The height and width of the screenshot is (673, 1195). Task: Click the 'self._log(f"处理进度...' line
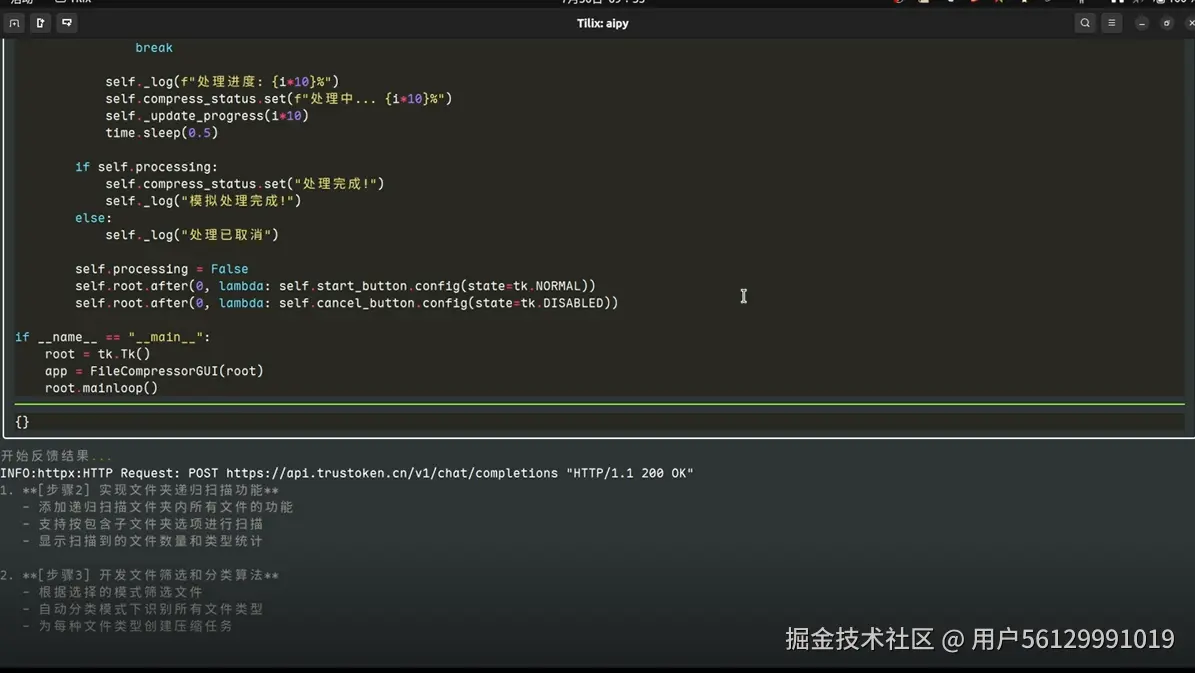[222, 82]
